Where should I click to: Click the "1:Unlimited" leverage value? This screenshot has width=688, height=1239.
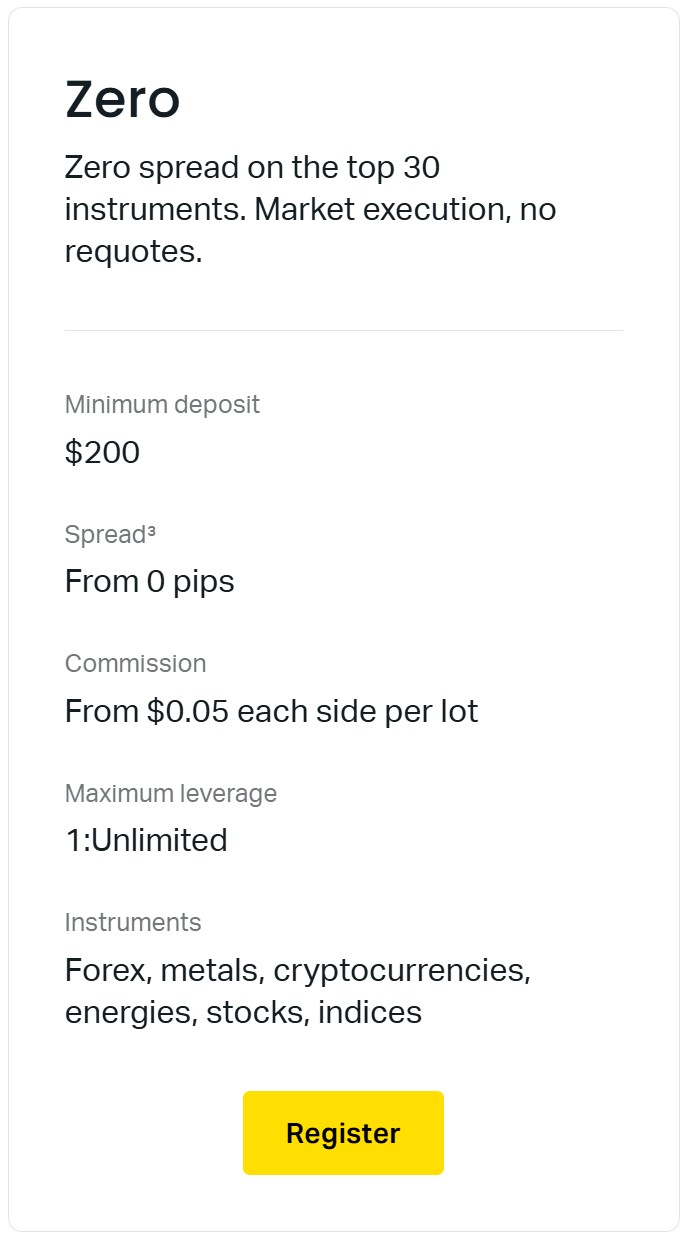[x=146, y=840]
